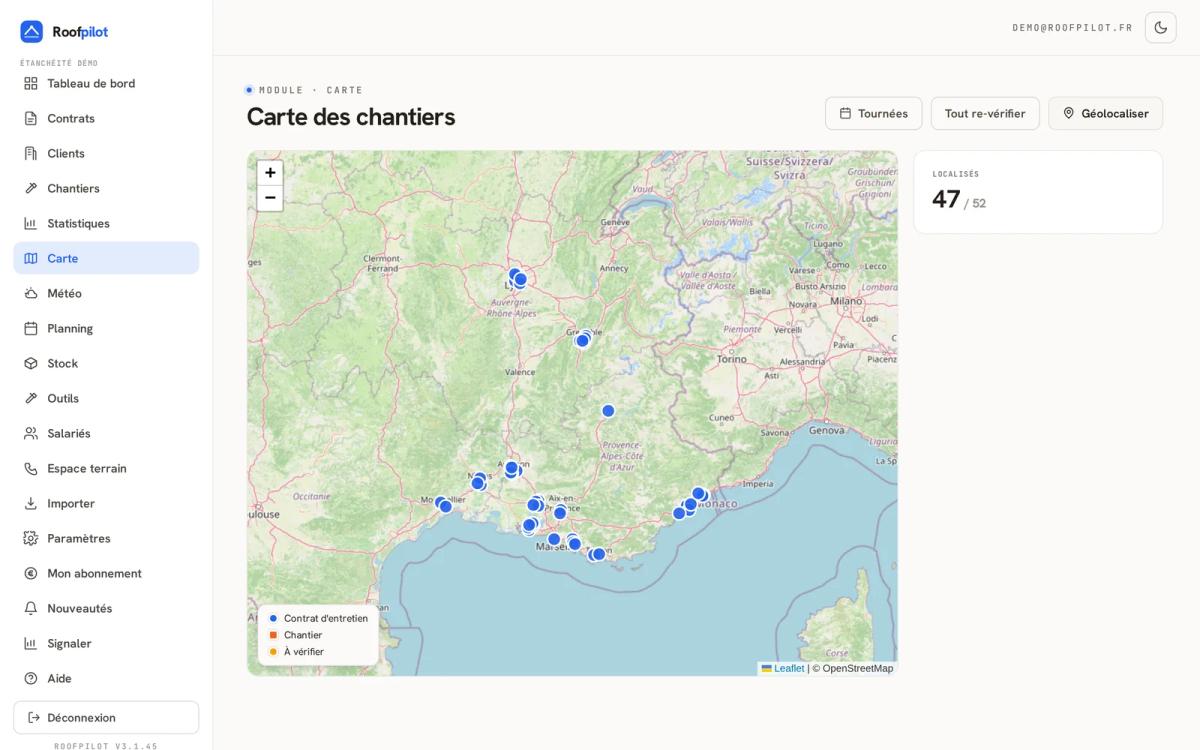
Task: Open the OpenStreetMap attribution link
Action: pos(857,668)
